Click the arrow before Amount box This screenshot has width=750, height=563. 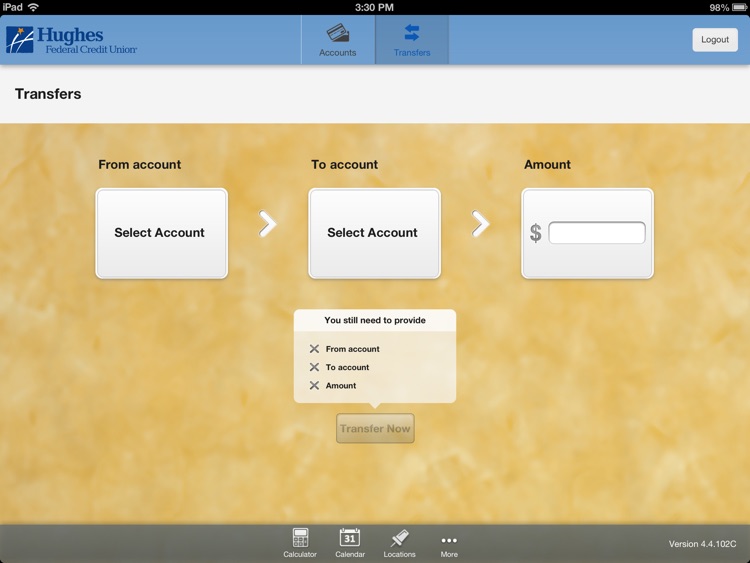click(480, 223)
